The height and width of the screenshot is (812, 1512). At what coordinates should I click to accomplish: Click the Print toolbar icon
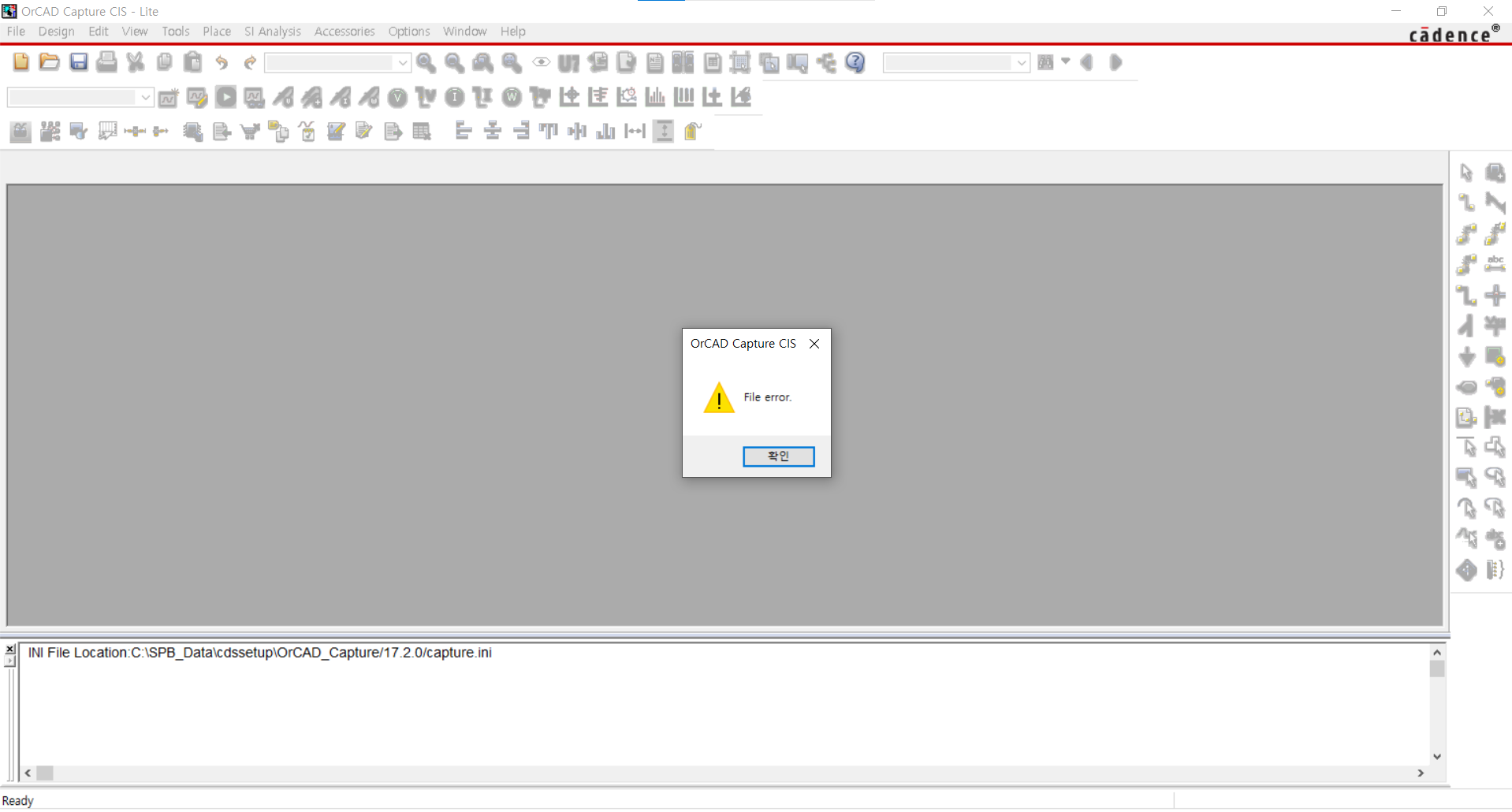106,62
